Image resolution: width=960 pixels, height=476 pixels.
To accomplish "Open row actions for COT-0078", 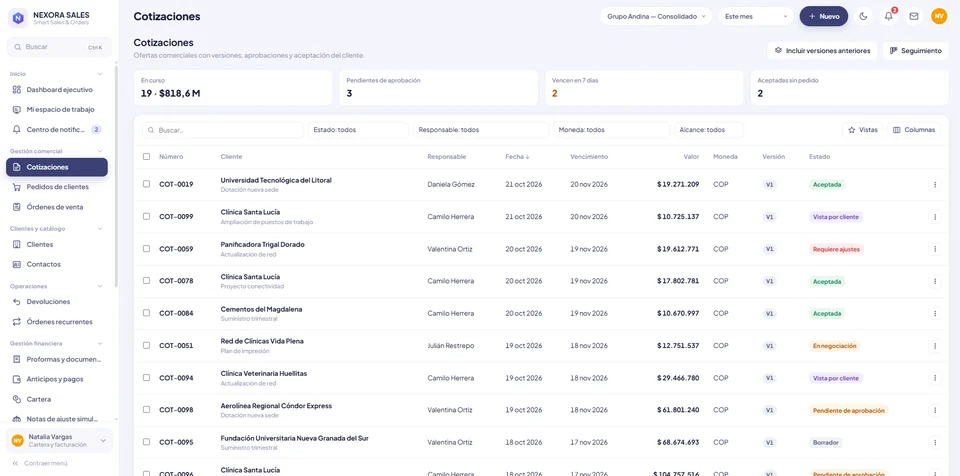I will pos(934,281).
